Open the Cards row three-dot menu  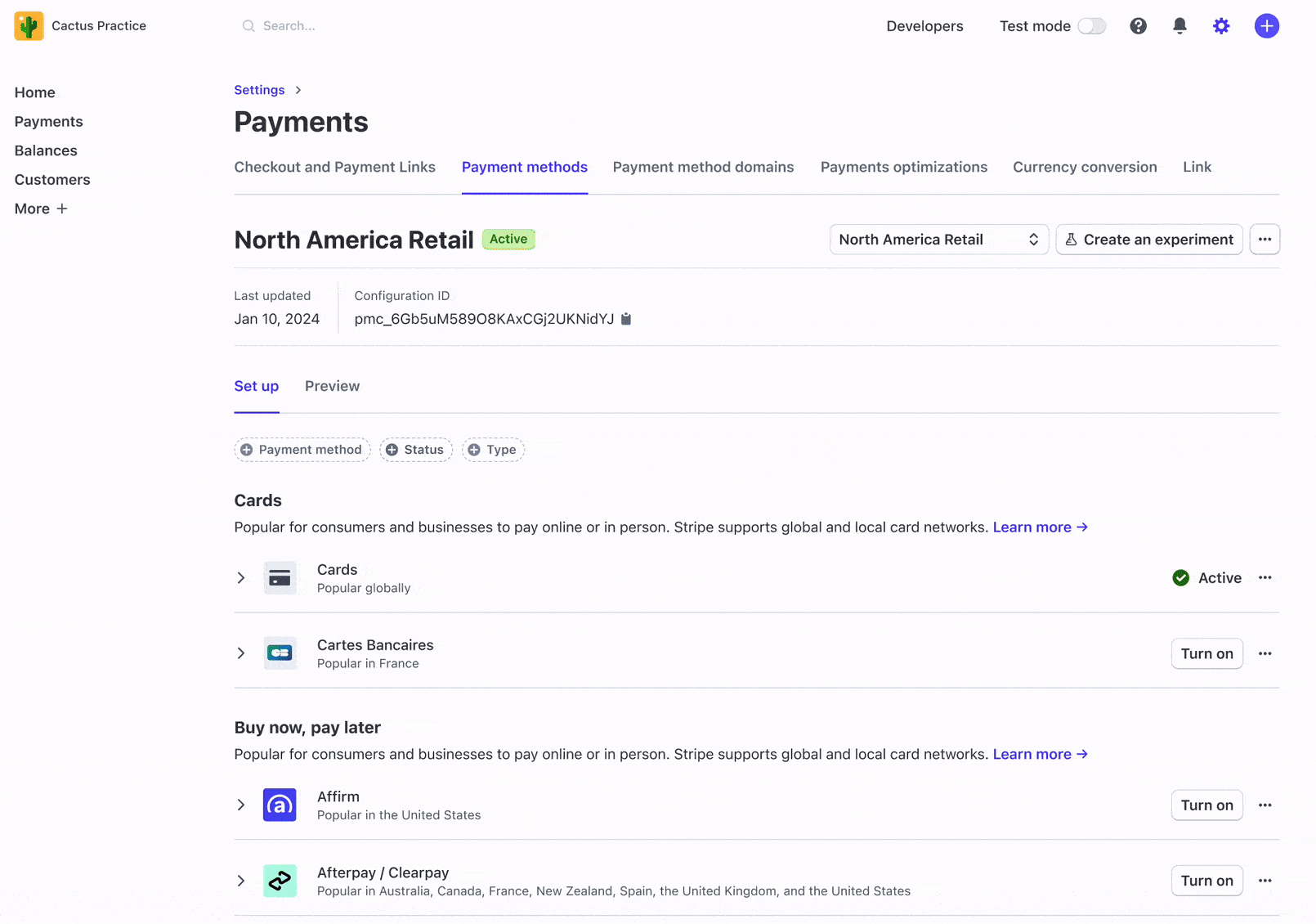point(1265,577)
